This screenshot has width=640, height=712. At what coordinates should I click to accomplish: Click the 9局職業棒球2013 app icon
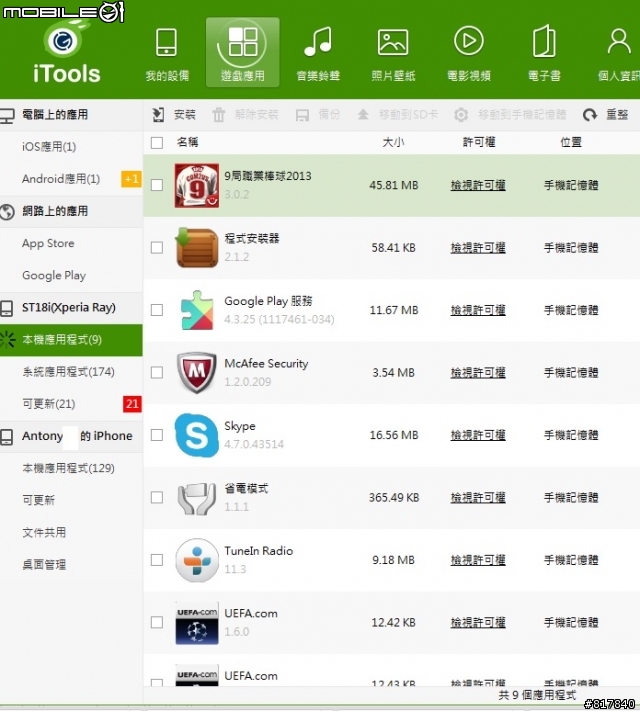[197, 185]
